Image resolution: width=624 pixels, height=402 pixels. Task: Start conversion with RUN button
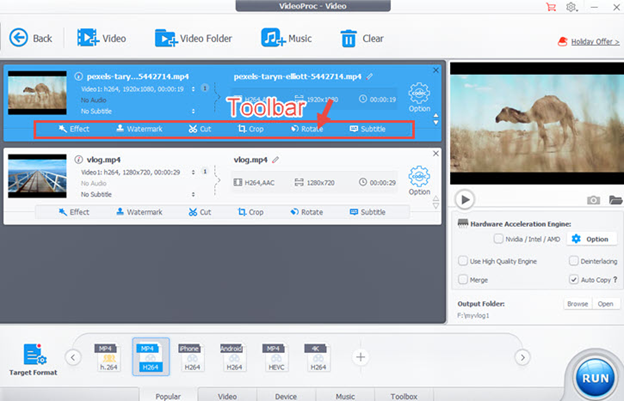click(595, 378)
